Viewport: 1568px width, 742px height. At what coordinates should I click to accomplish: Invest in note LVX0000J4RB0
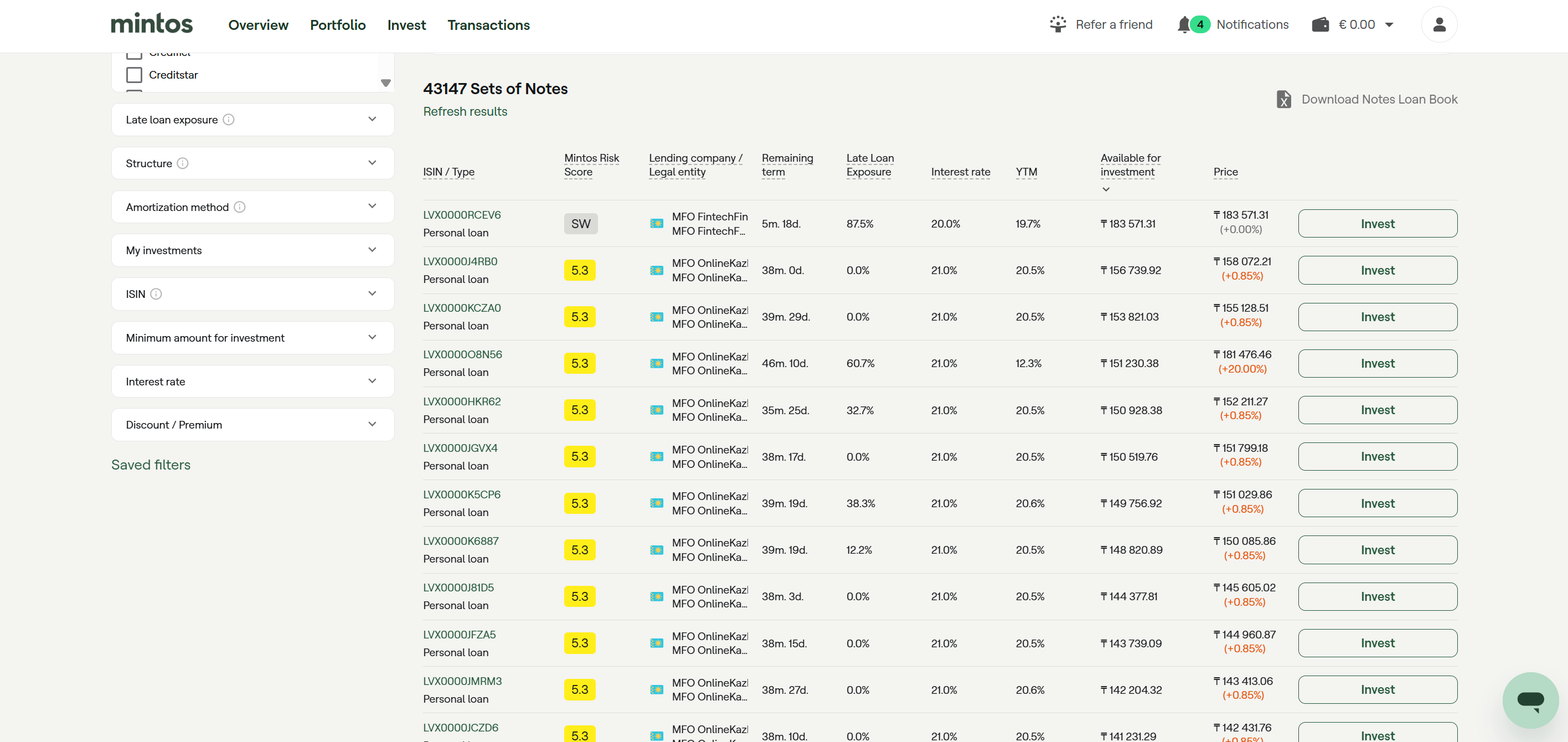[1378, 270]
